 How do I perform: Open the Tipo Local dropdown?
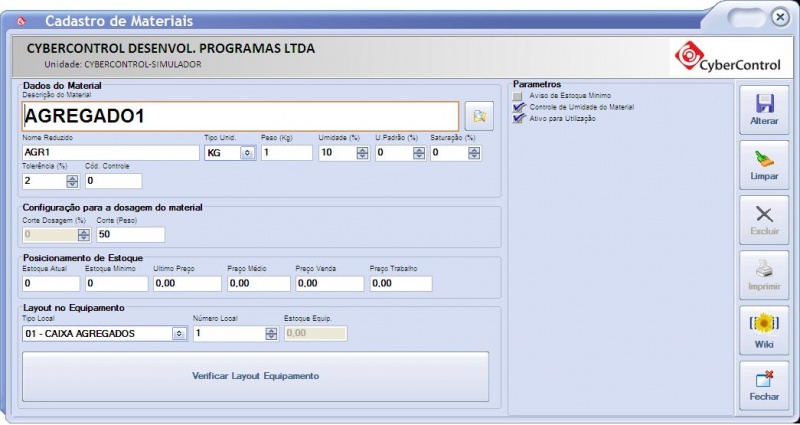[x=179, y=334]
